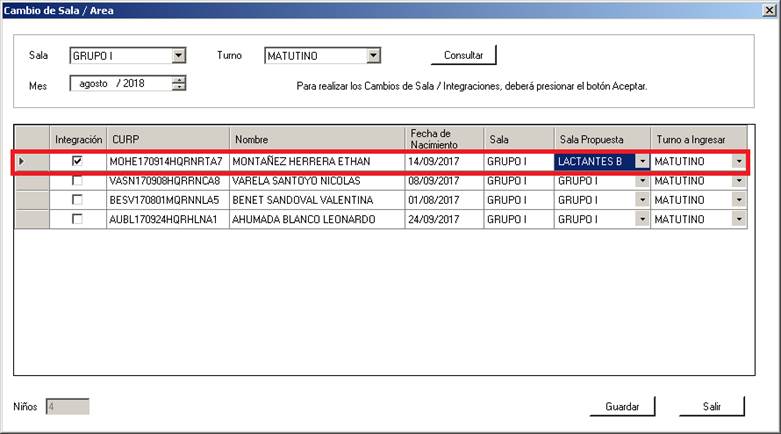Click the CURP column header
The width and height of the screenshot is (781, 434).
tap(168, 139)
